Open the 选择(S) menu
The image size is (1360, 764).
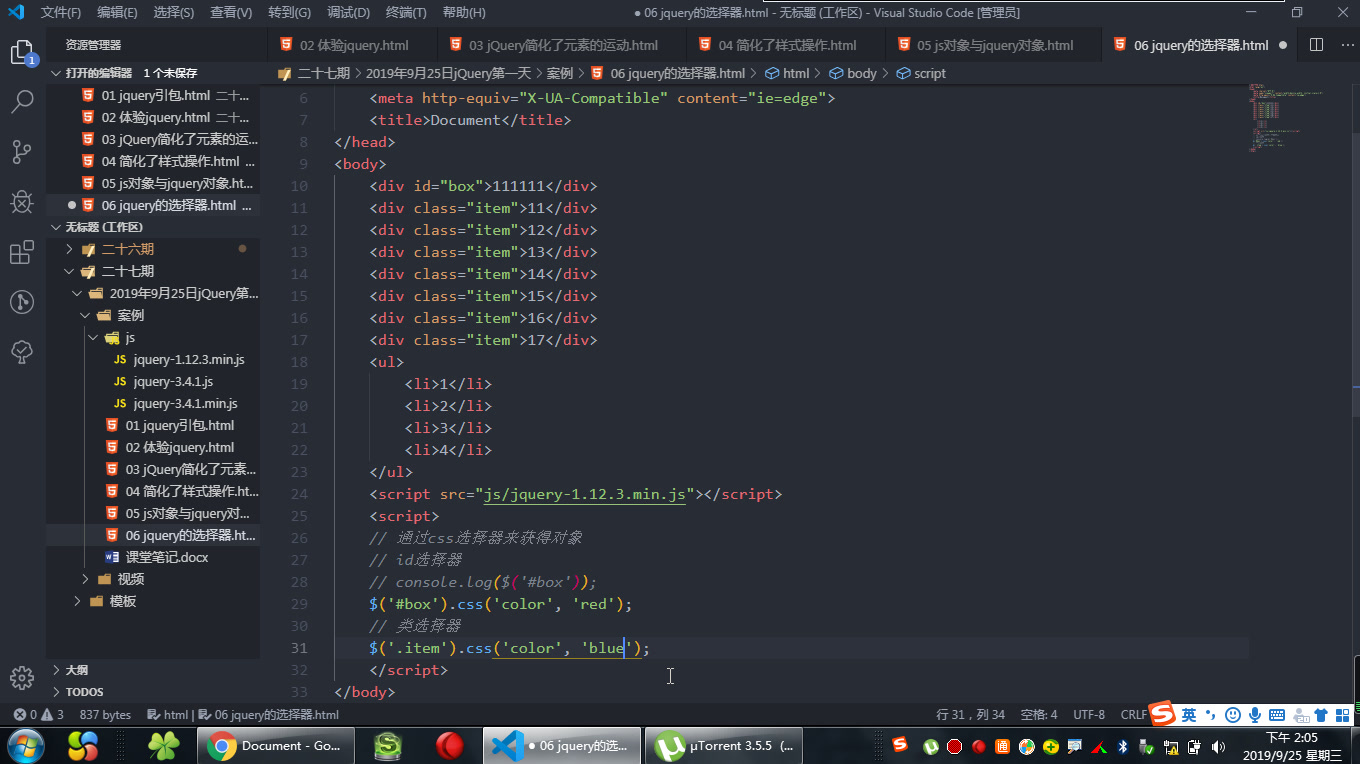coord(174,13)
